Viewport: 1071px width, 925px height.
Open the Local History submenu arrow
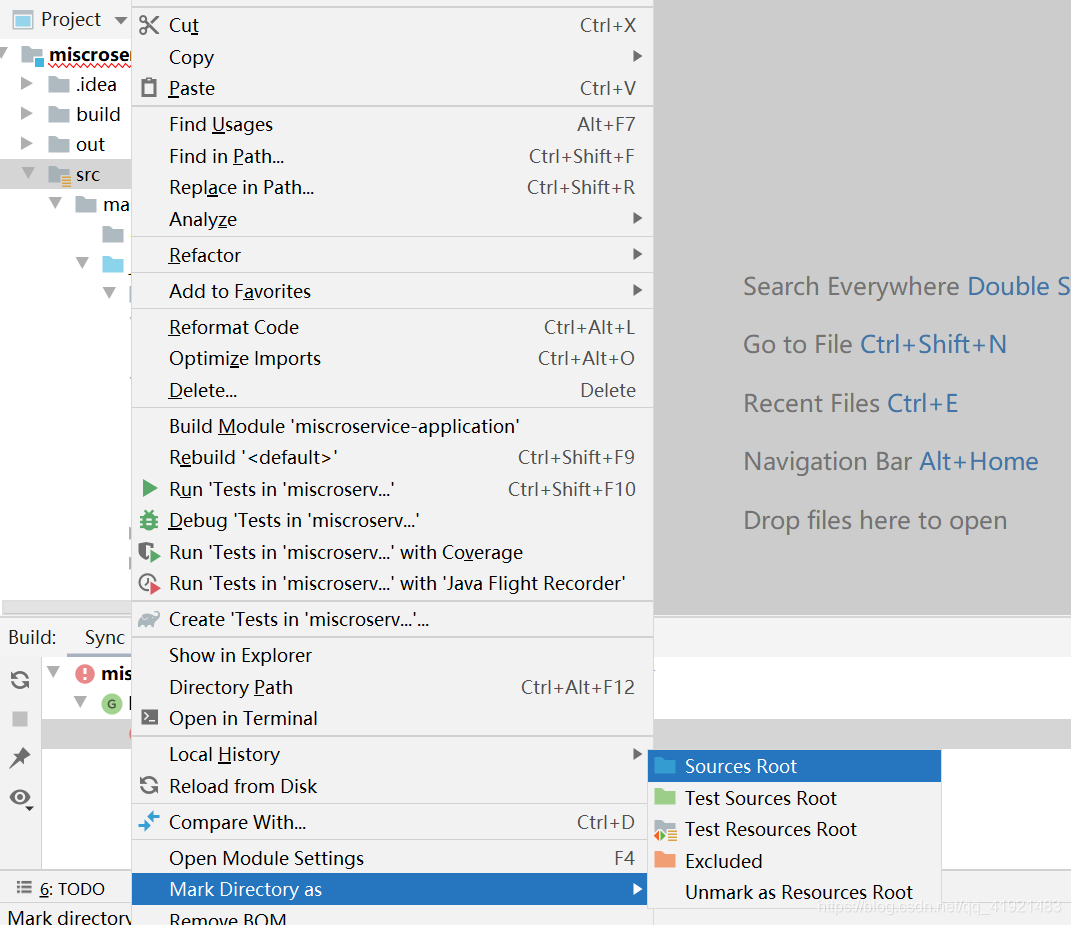coord(637,754)
